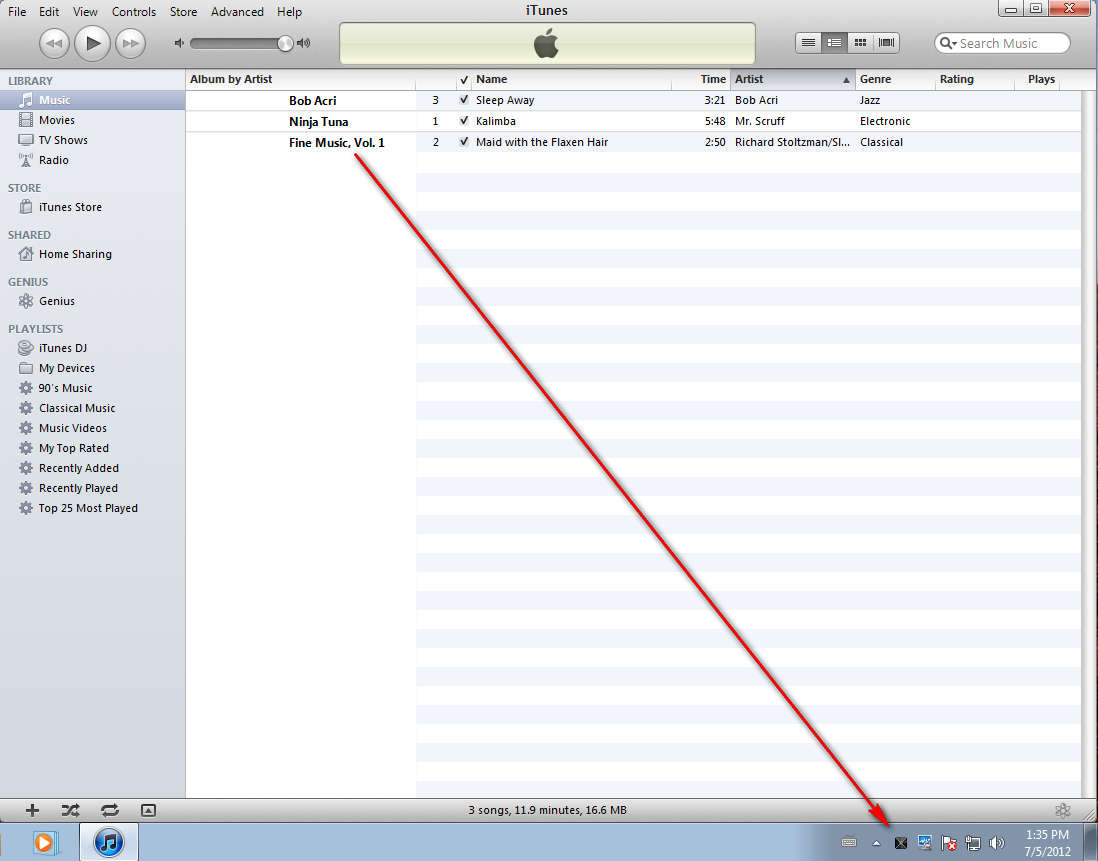This screenshot has height=861, width=1098.
Task: Open the View menu
Action: click(x=85, y=12)
